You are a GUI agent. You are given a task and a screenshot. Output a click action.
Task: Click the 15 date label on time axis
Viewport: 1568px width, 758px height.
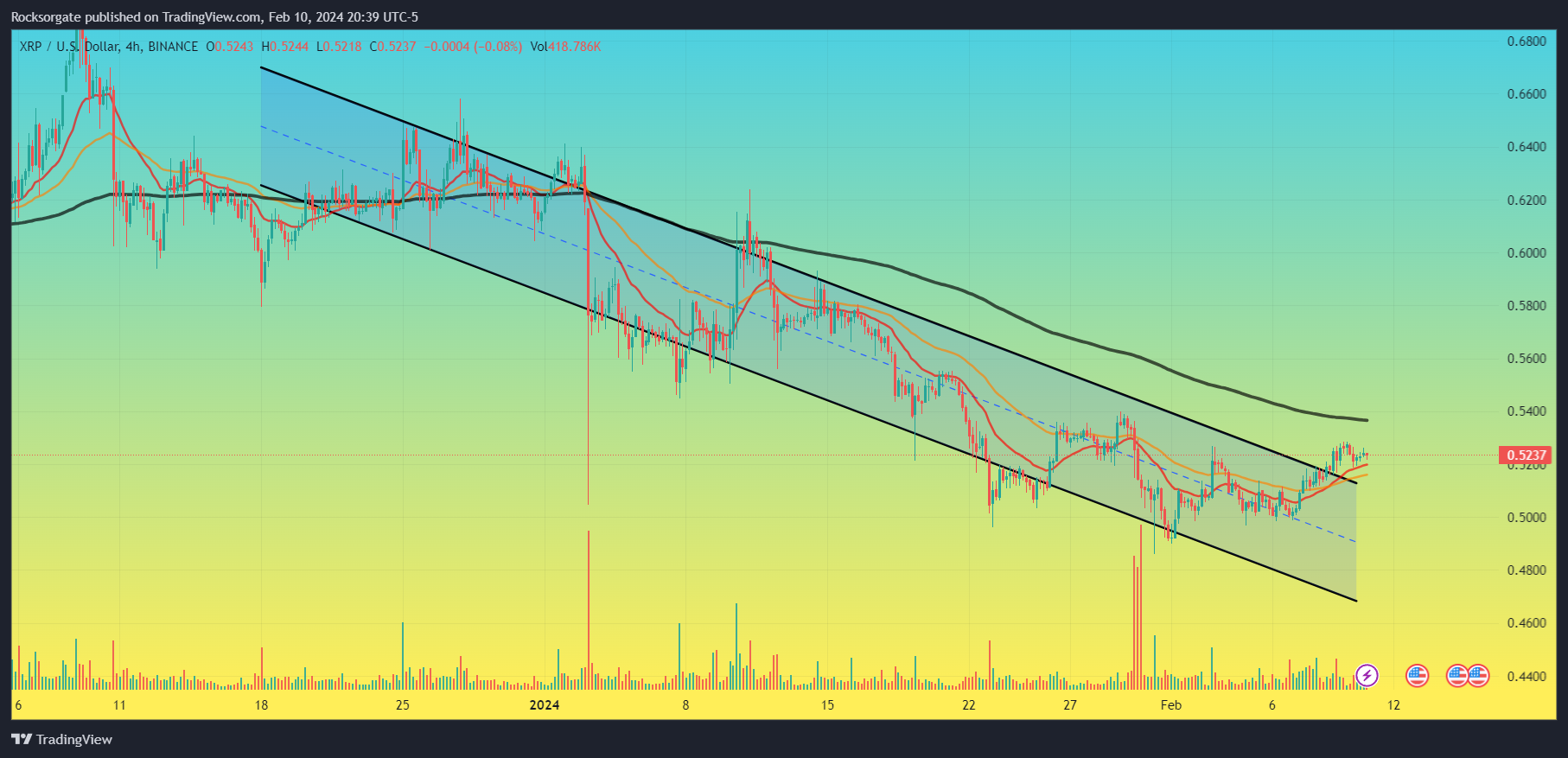click(828, 705)
